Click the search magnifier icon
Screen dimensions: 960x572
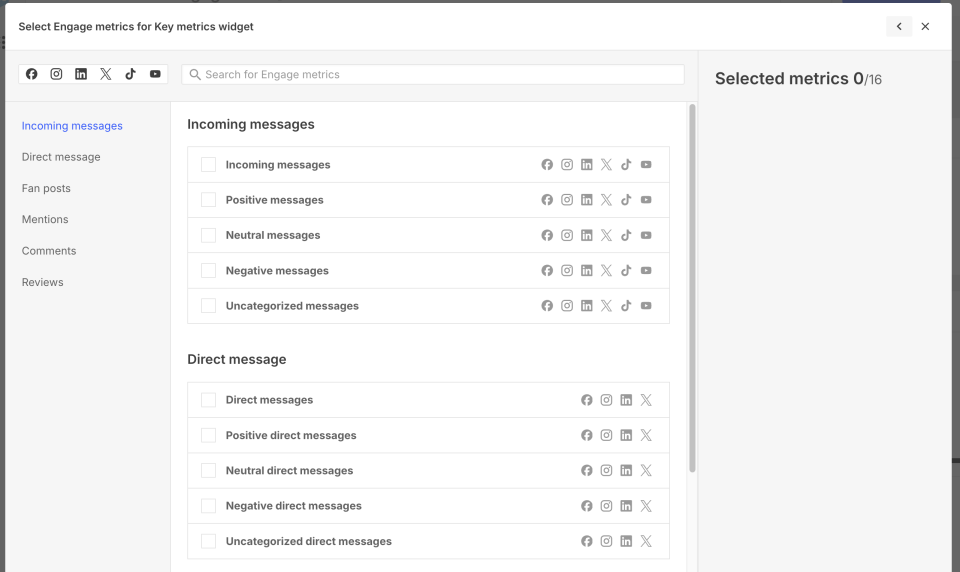(x=195, y=74)
